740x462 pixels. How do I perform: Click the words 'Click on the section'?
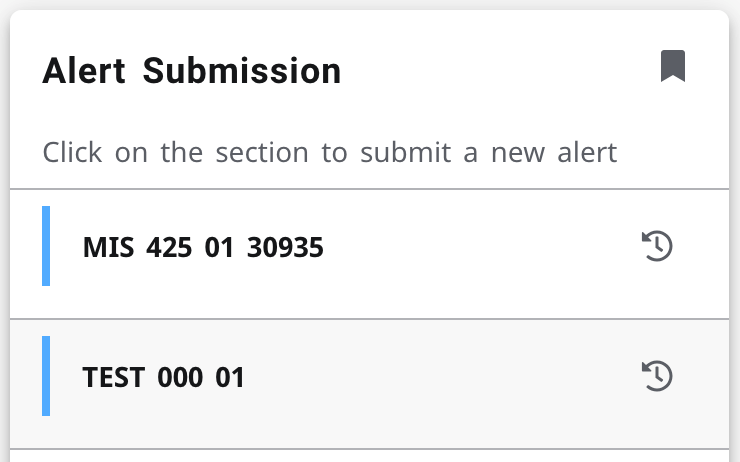click(175, 153)
